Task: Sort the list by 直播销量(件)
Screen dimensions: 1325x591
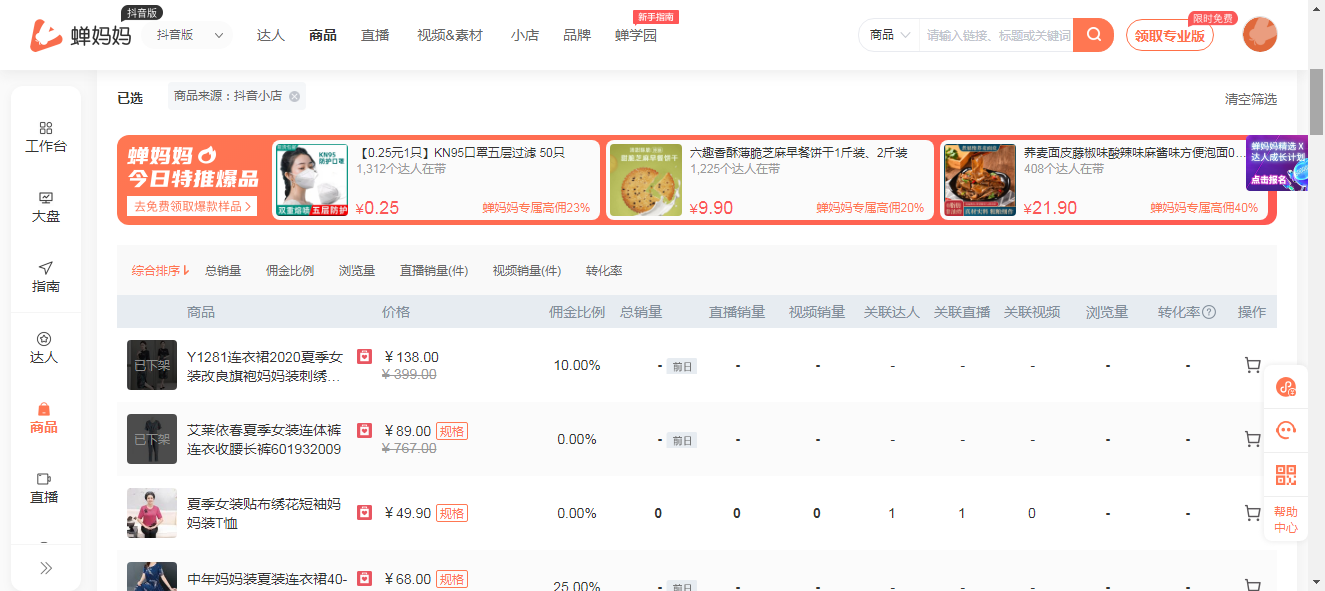Action: point(434,271)
